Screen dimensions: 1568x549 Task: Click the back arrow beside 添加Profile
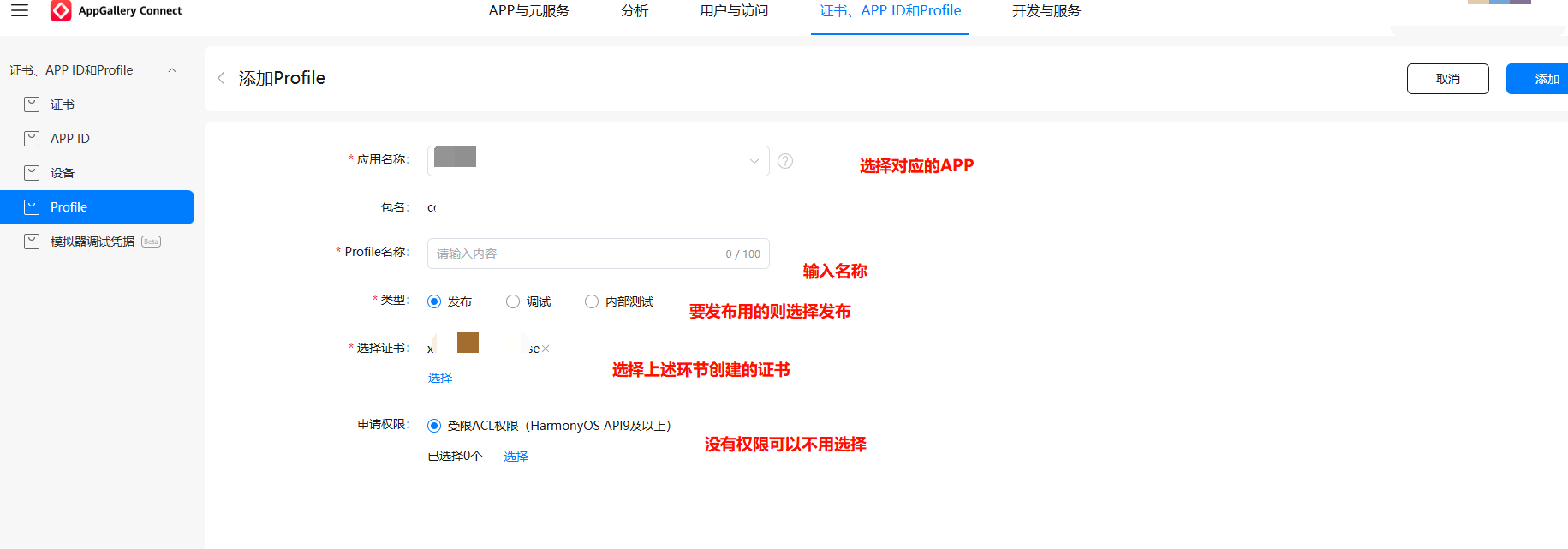click(x=221, y=78)
